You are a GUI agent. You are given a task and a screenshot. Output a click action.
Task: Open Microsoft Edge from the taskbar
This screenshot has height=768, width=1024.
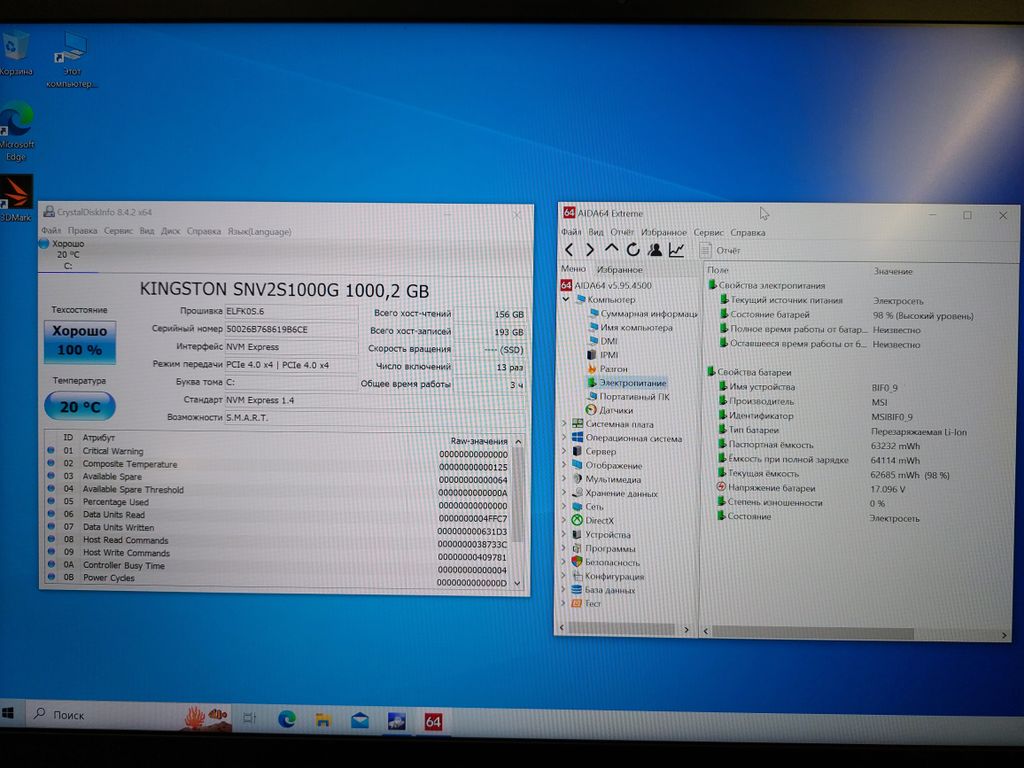[x=287, y=720]
